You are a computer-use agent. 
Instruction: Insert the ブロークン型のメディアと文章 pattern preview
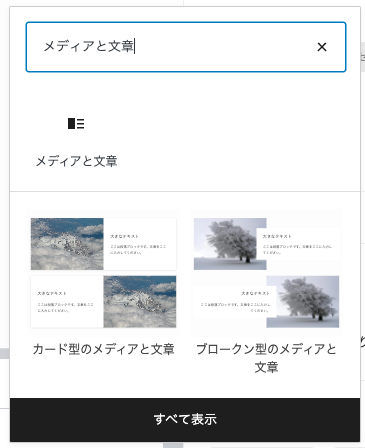tap(266, 273)
